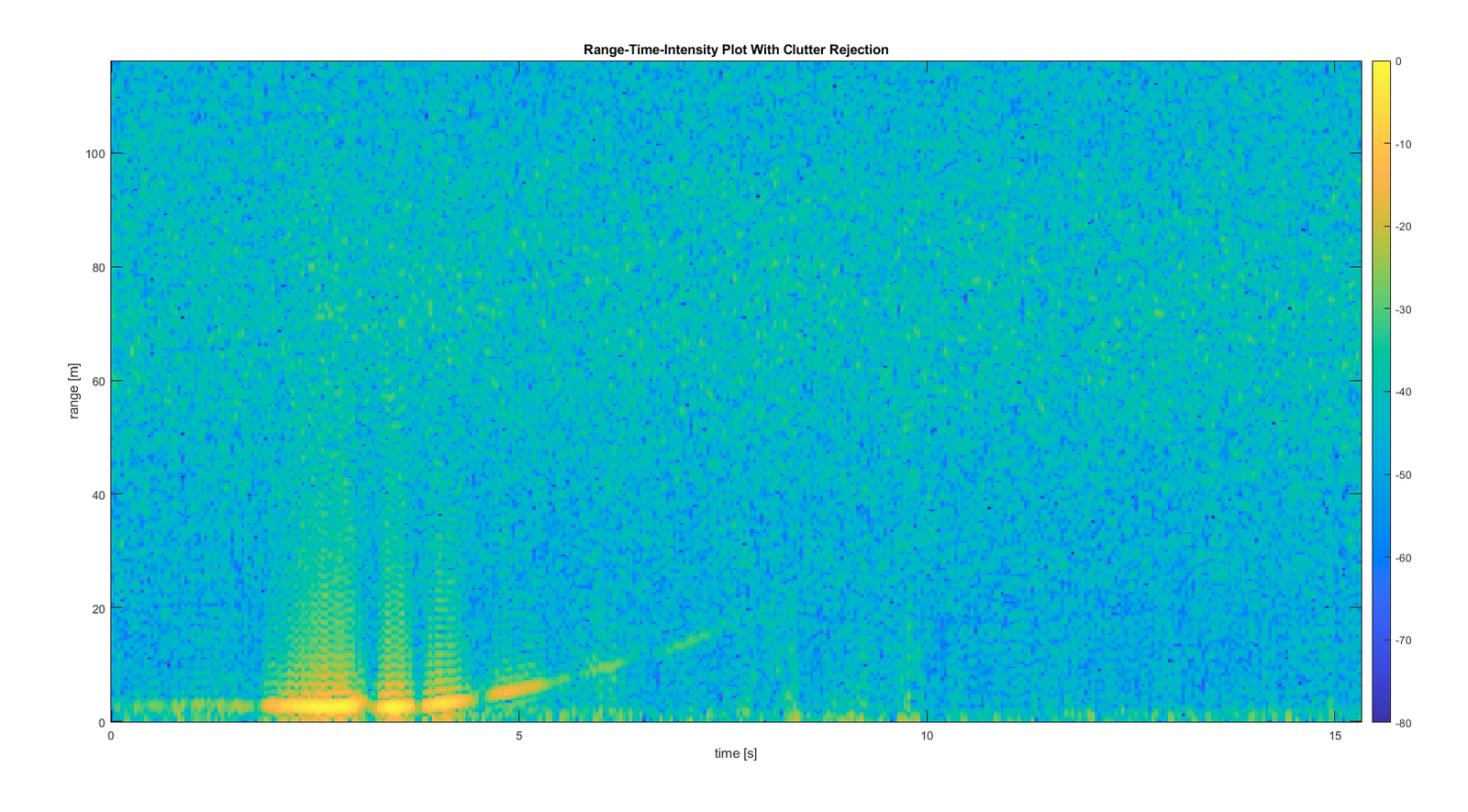Click the 20 tick label on the range axis

97,609
